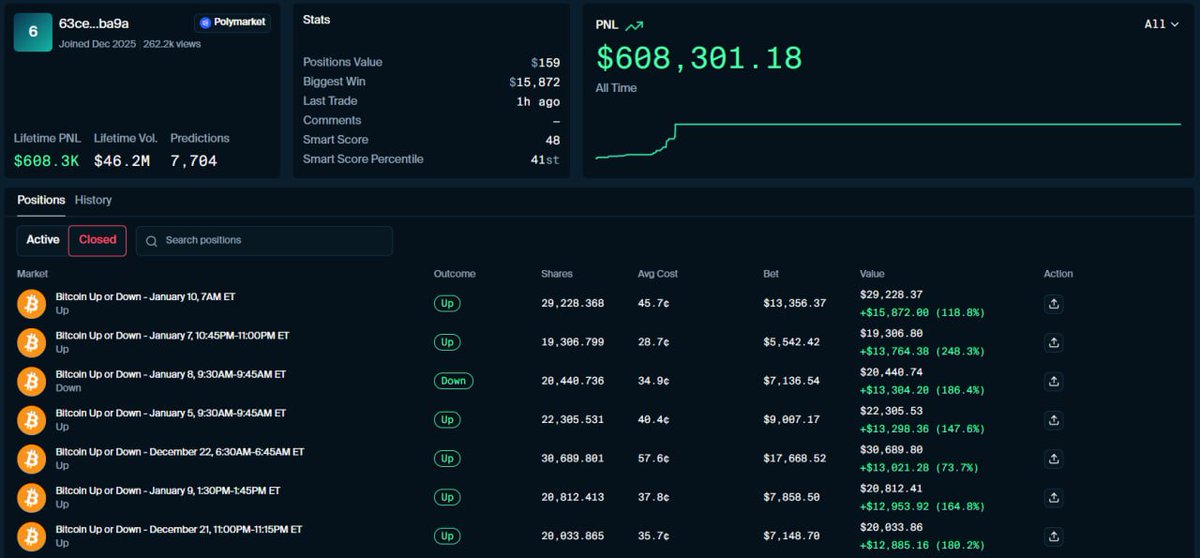Viewport: 1200px width, 558px height.
Task: Click Bitcoin icon of December 22, 6:30AM market
Action: [x=32, y=459]
